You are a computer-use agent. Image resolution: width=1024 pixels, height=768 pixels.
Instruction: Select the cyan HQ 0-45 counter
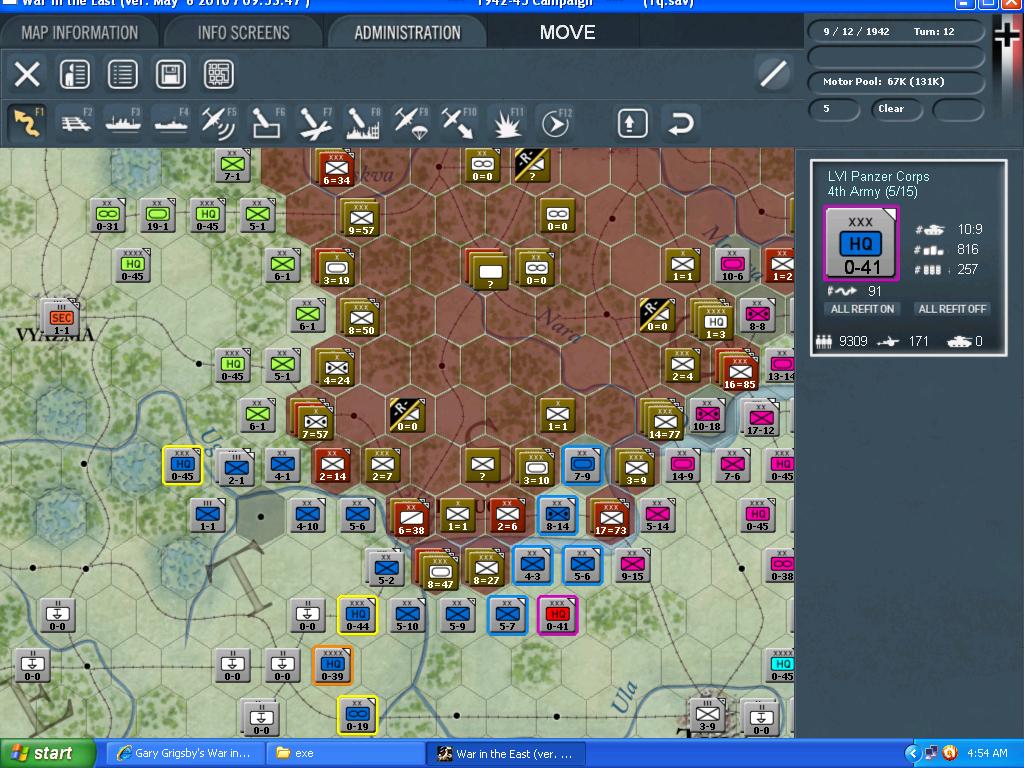pyautogui.click(x=781, y=665)
